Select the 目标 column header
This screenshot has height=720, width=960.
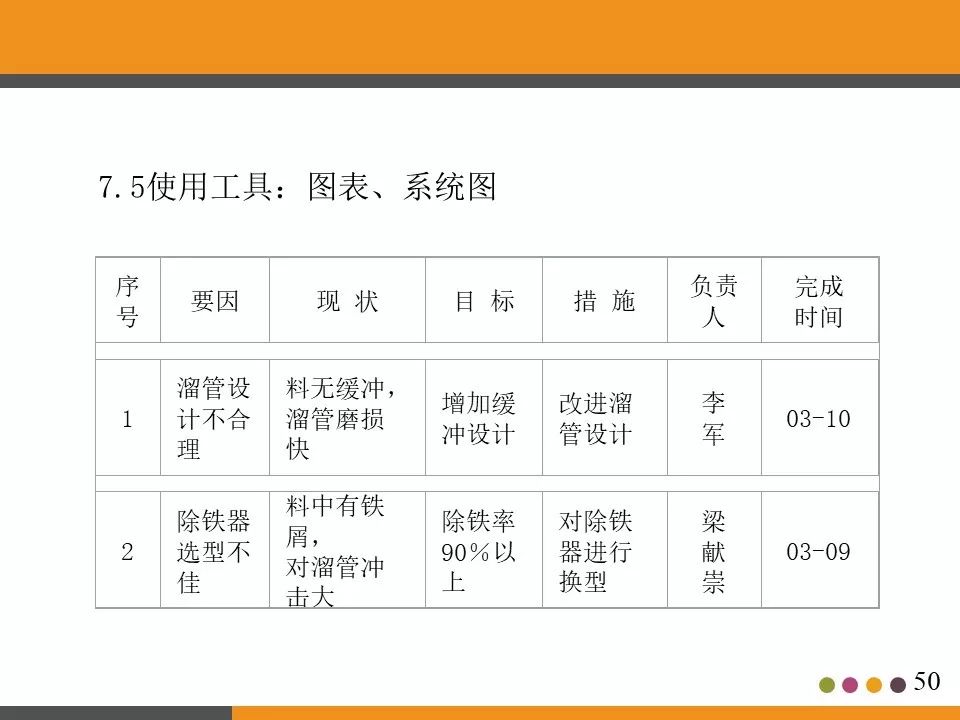(484, 300)
